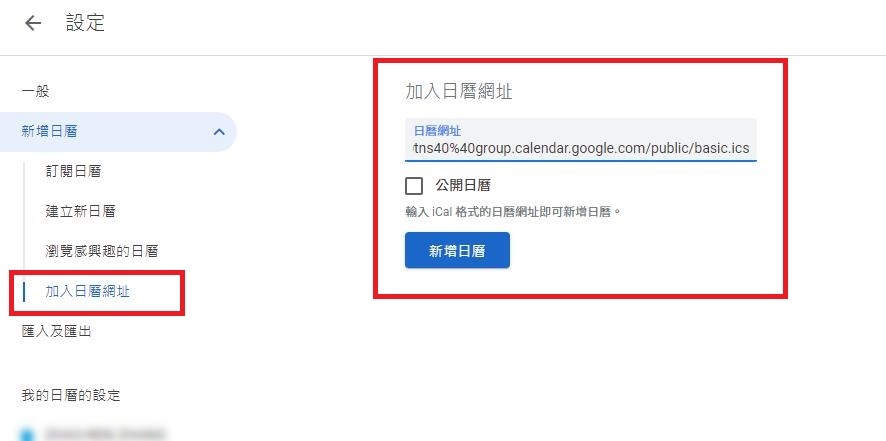Screen dimensions: 886x441
Task: Click the 公開日曆 label text
Action: tap(462, 185)
